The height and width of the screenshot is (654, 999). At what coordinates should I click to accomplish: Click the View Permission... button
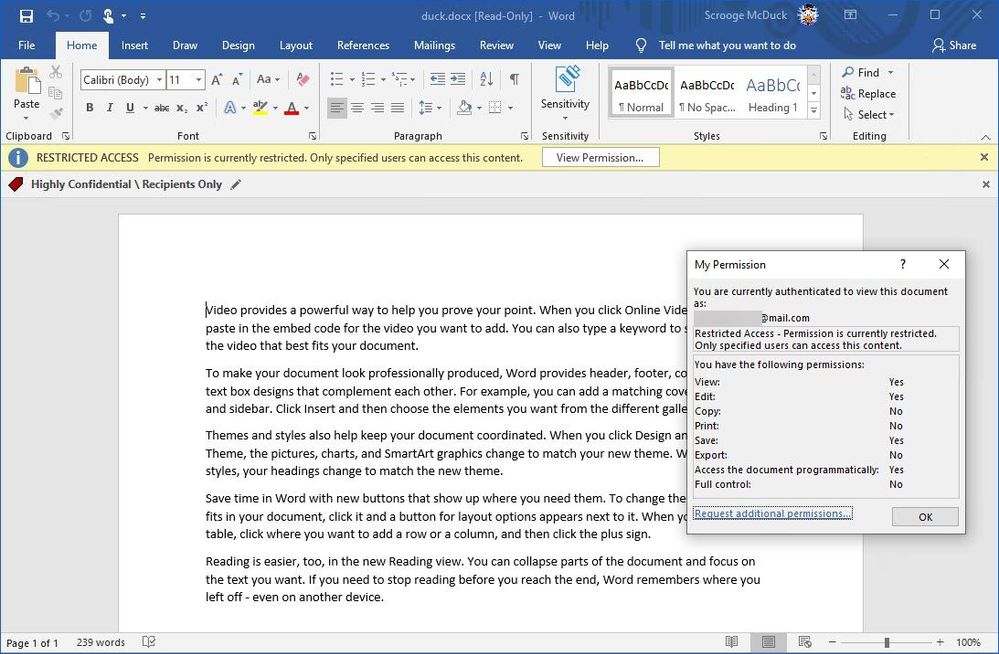click(600, 157)
